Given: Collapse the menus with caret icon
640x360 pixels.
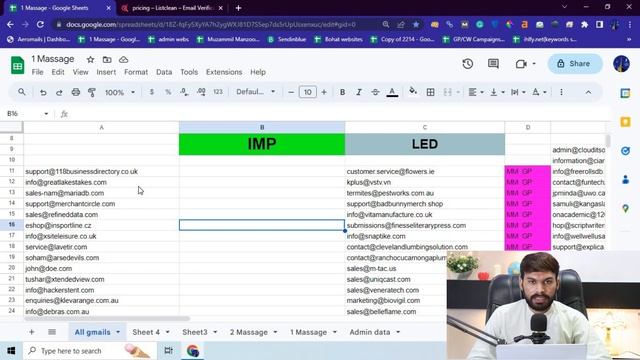Looking at the screenshot, I should click(x=588, y=92).
